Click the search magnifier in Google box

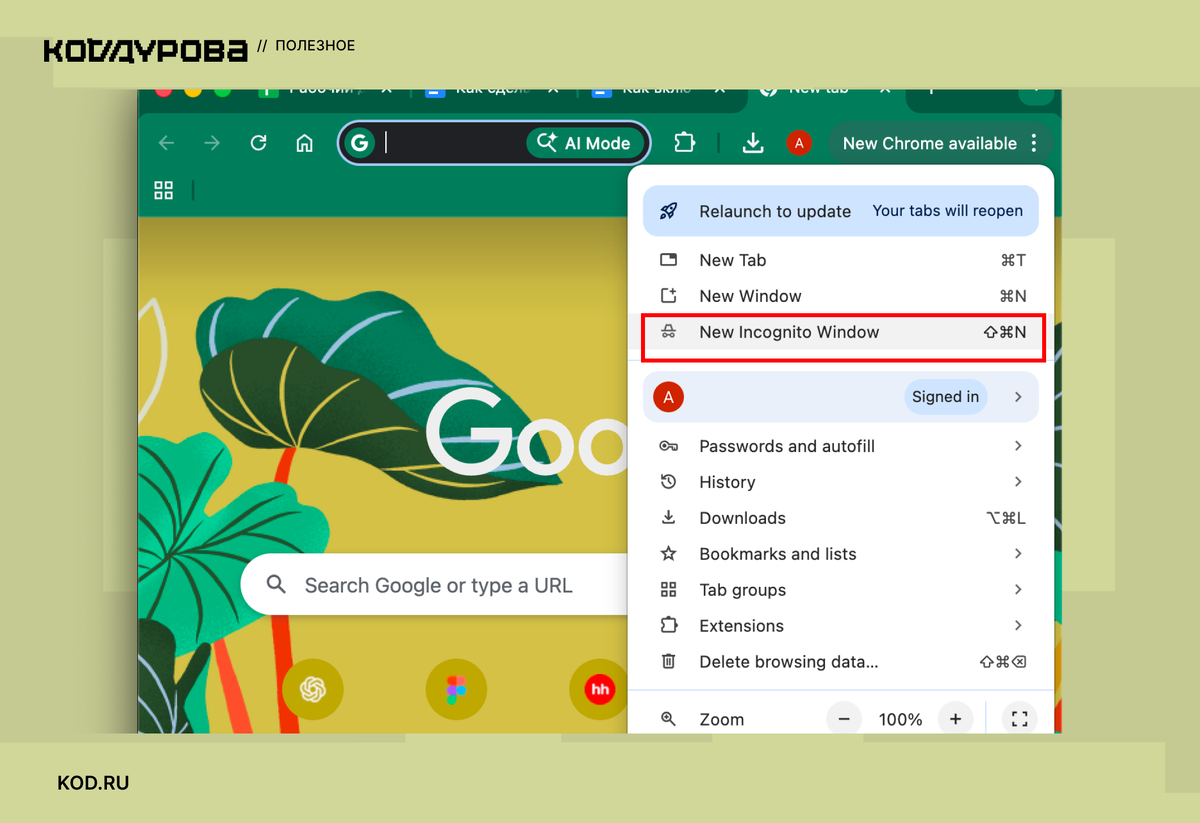[x=277, y=585]
